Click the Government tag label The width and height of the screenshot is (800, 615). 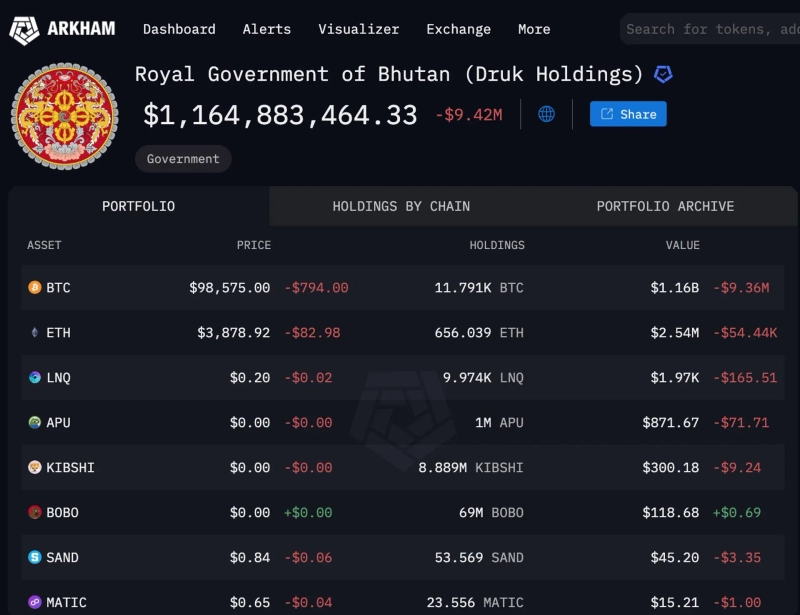click(183, 159)
